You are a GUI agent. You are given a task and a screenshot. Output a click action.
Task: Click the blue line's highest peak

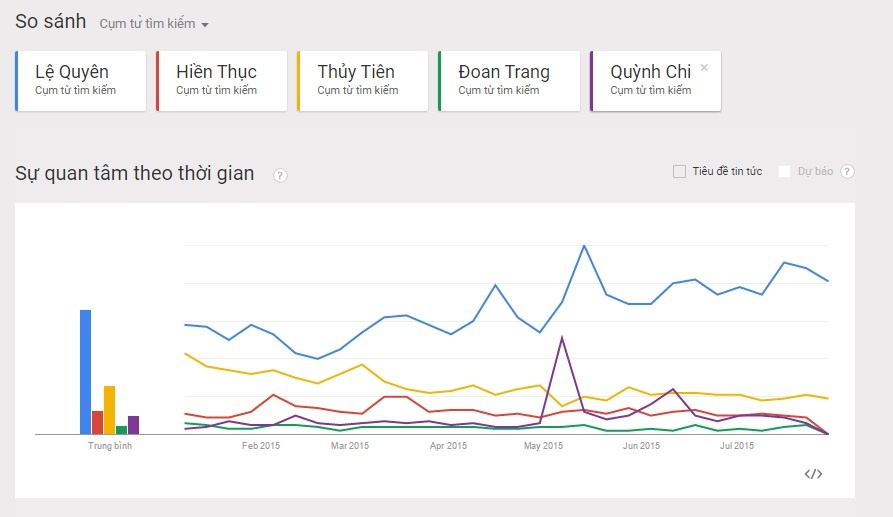pos(584,246)
